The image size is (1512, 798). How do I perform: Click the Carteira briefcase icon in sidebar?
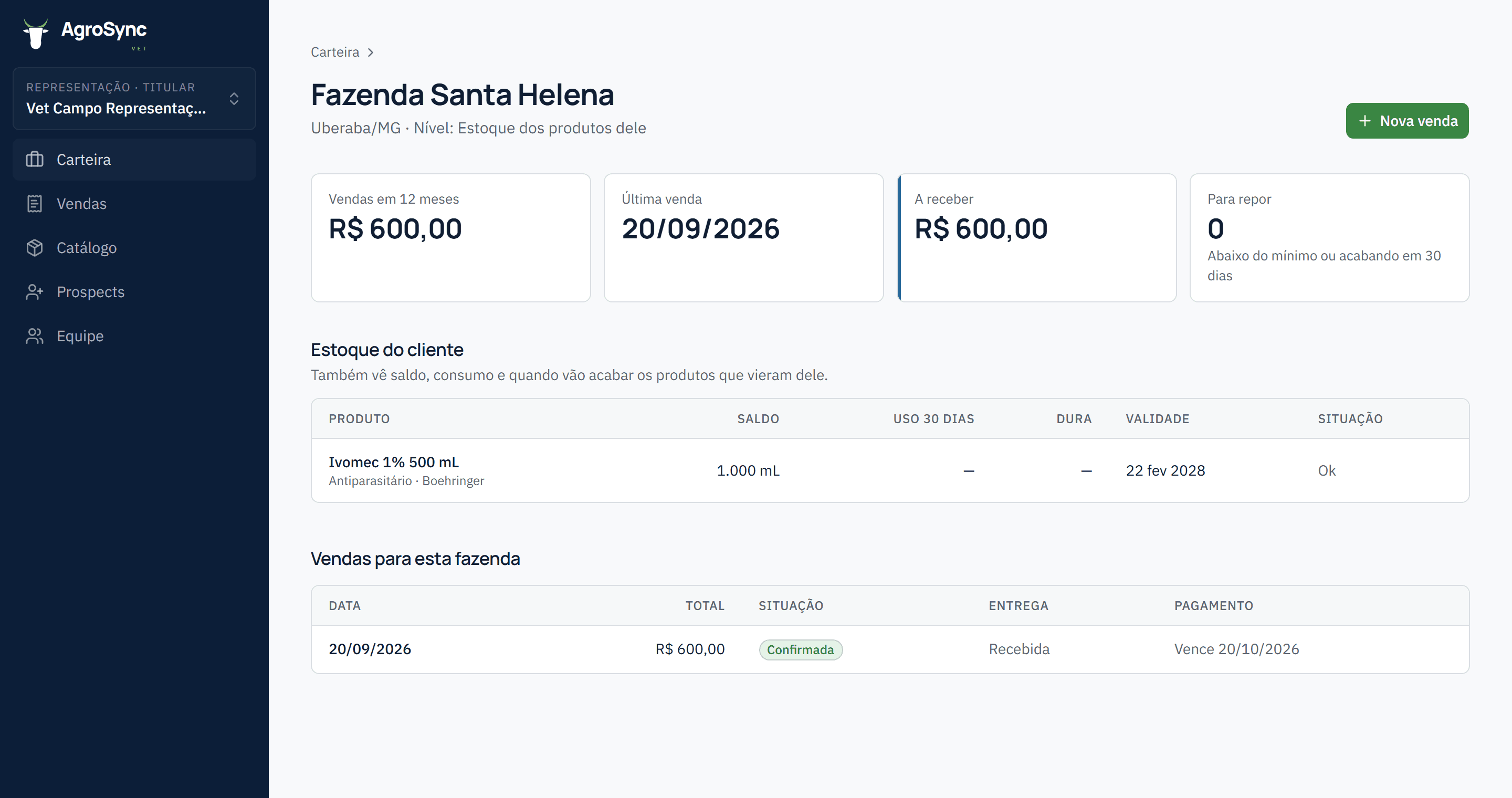pos(35,160)
